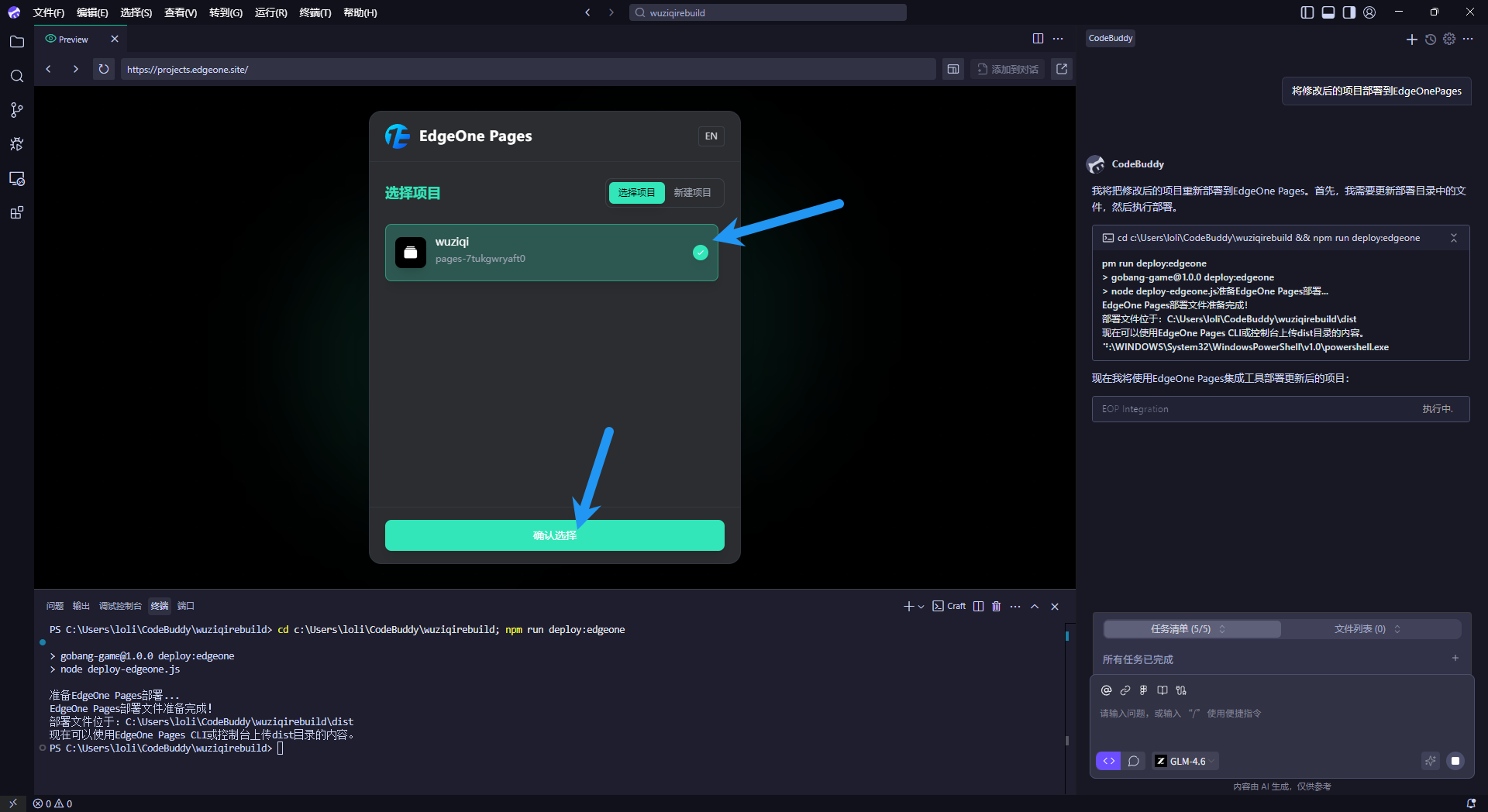Click the @ mention icon in chat input
This screenshot has height=812, width=1488.
[1107, 690]
